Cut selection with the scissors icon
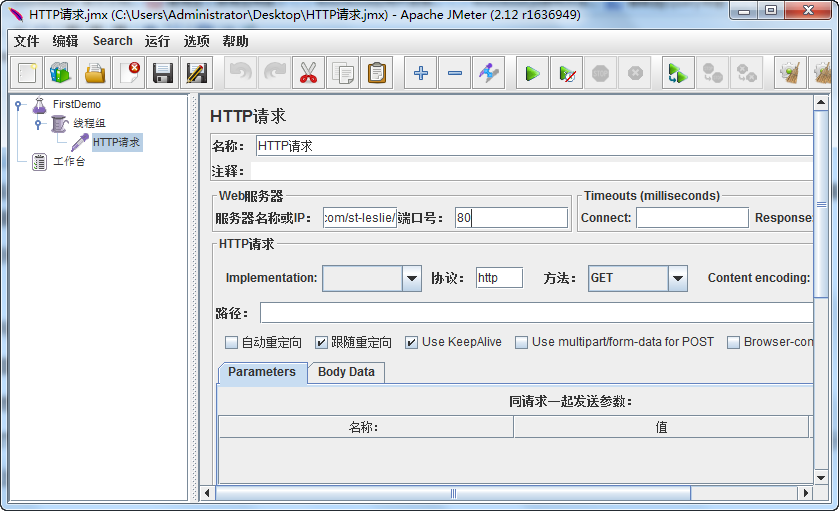Viewport: 839px width, 511px height. click(x=308, y=73)
